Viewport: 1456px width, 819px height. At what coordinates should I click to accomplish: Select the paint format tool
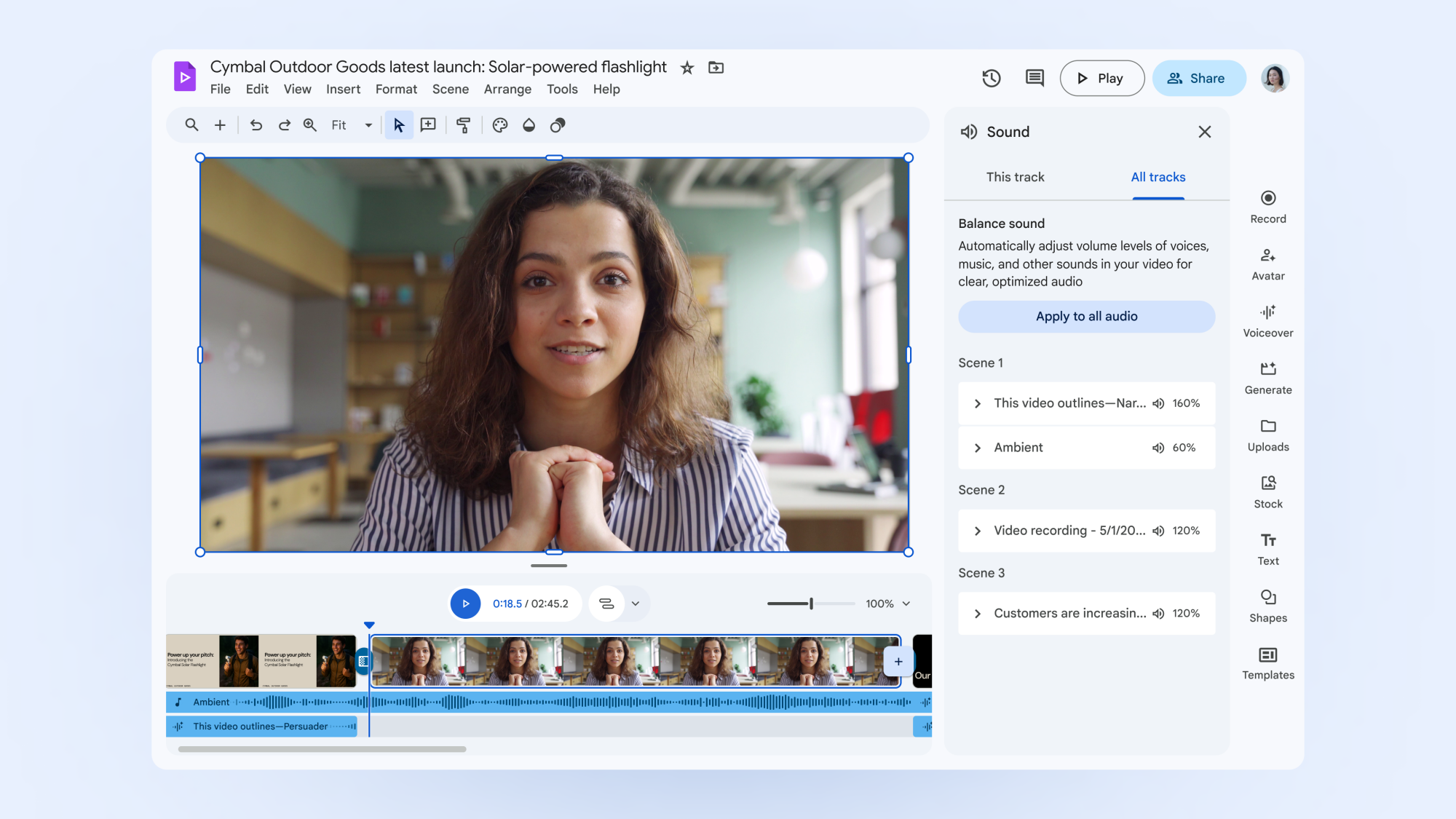(464, 124)
